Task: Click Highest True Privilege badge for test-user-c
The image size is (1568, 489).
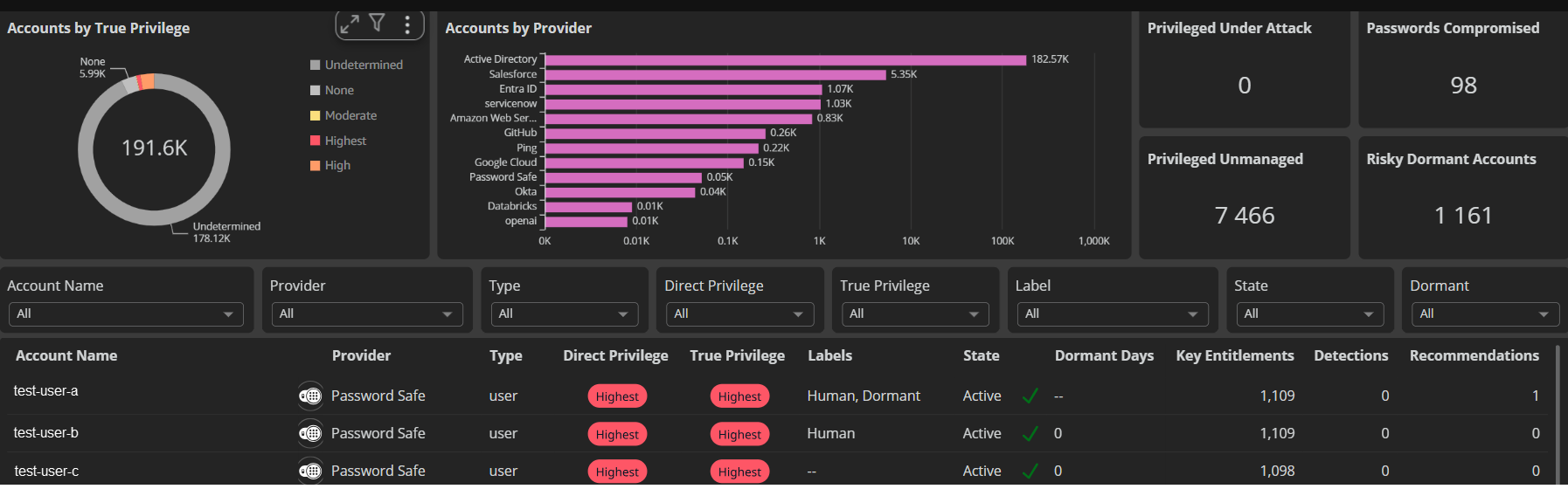Action: [x=739, y=472]
